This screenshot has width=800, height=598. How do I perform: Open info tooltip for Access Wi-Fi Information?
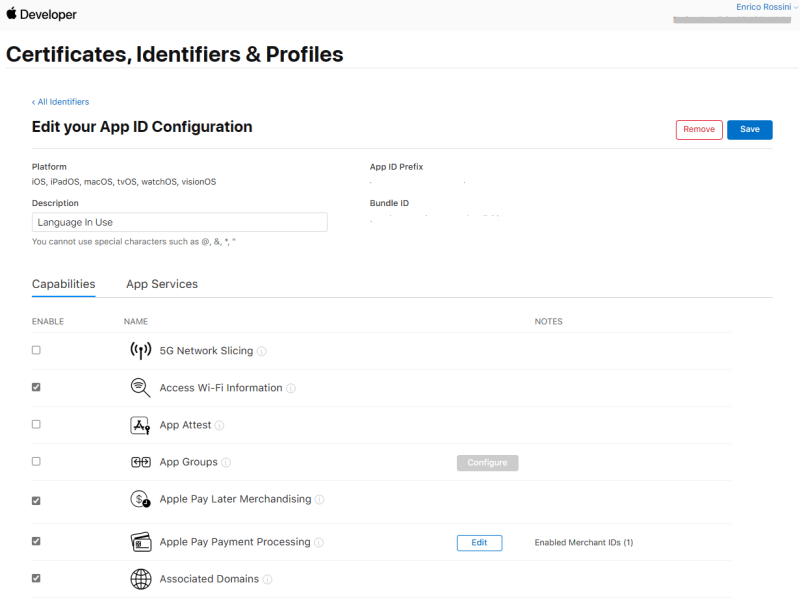[291, 388]
